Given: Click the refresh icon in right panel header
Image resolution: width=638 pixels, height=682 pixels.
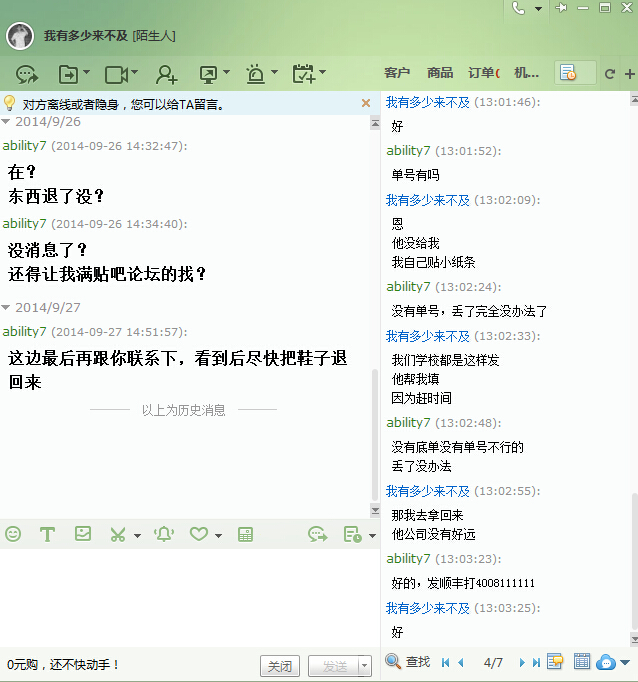Looking at the screenshot, I should 610,74.
